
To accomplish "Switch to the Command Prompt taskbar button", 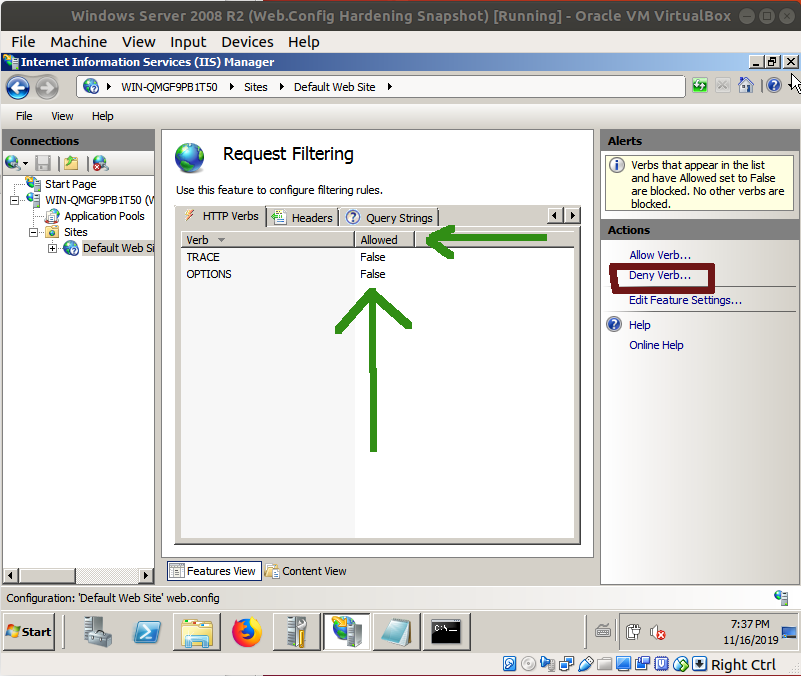I will click(x=446, y=632).
